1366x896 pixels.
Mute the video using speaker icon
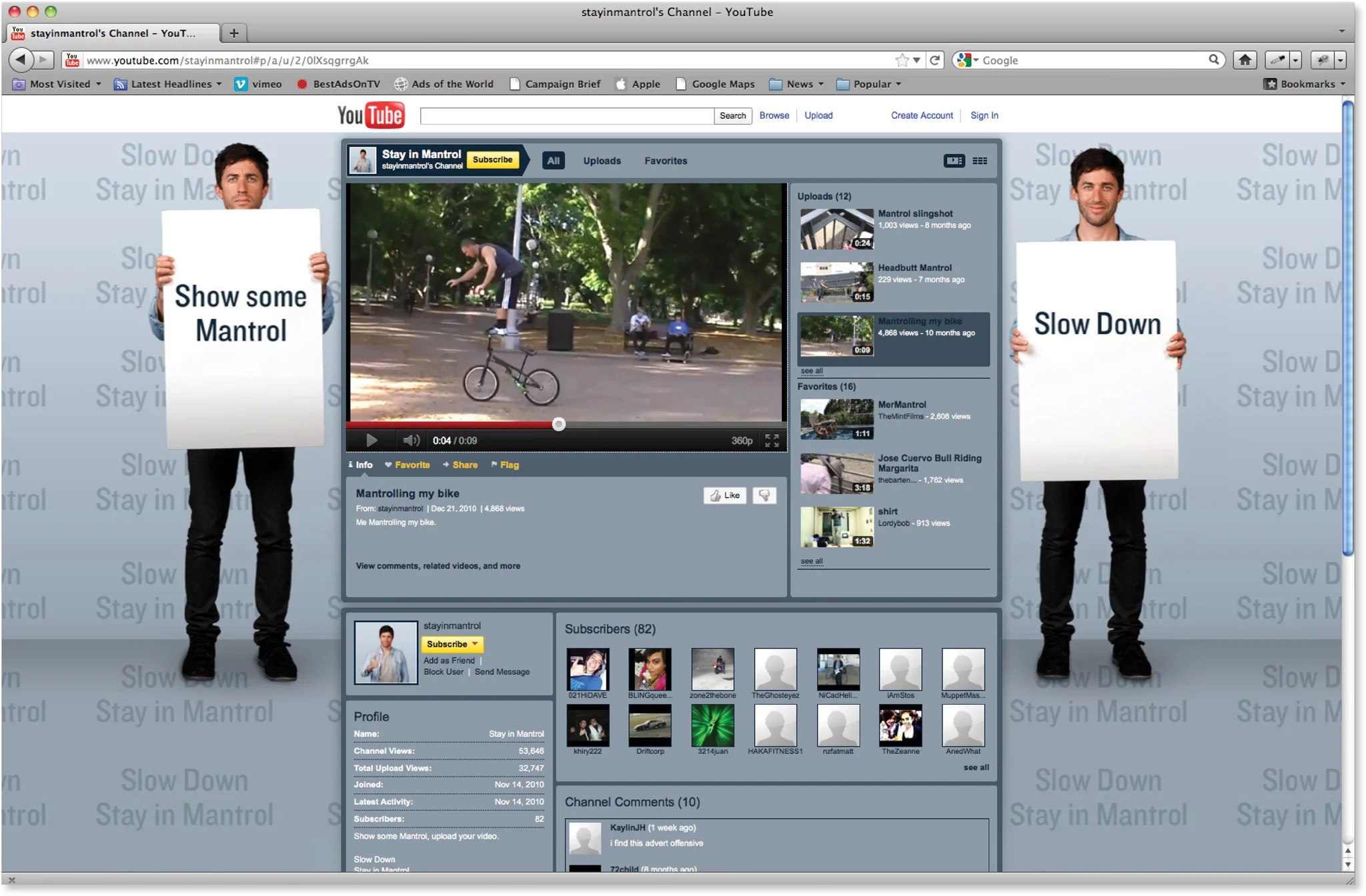(x=411, y=440)
